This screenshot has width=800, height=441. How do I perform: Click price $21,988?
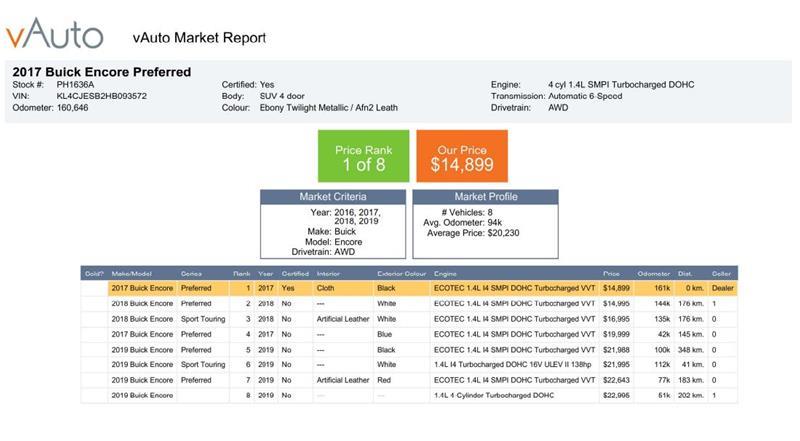[x=616, y=350]
